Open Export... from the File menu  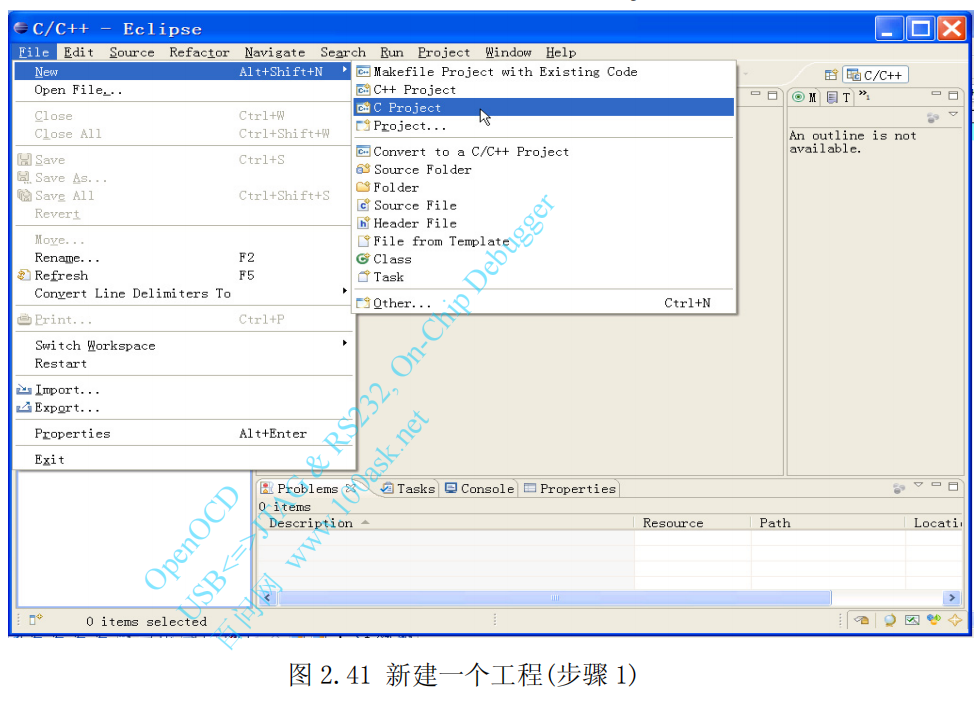(184, 408)
